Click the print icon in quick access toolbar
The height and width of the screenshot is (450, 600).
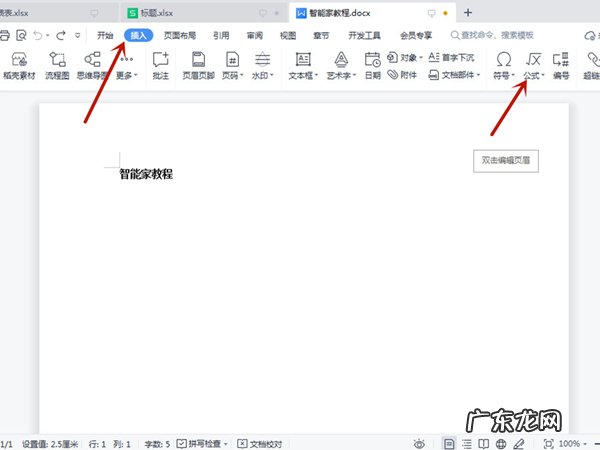4,36
